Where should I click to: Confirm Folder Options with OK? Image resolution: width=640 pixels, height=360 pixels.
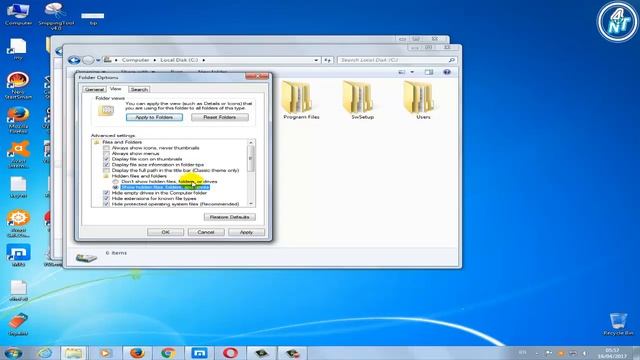[165, 232]
